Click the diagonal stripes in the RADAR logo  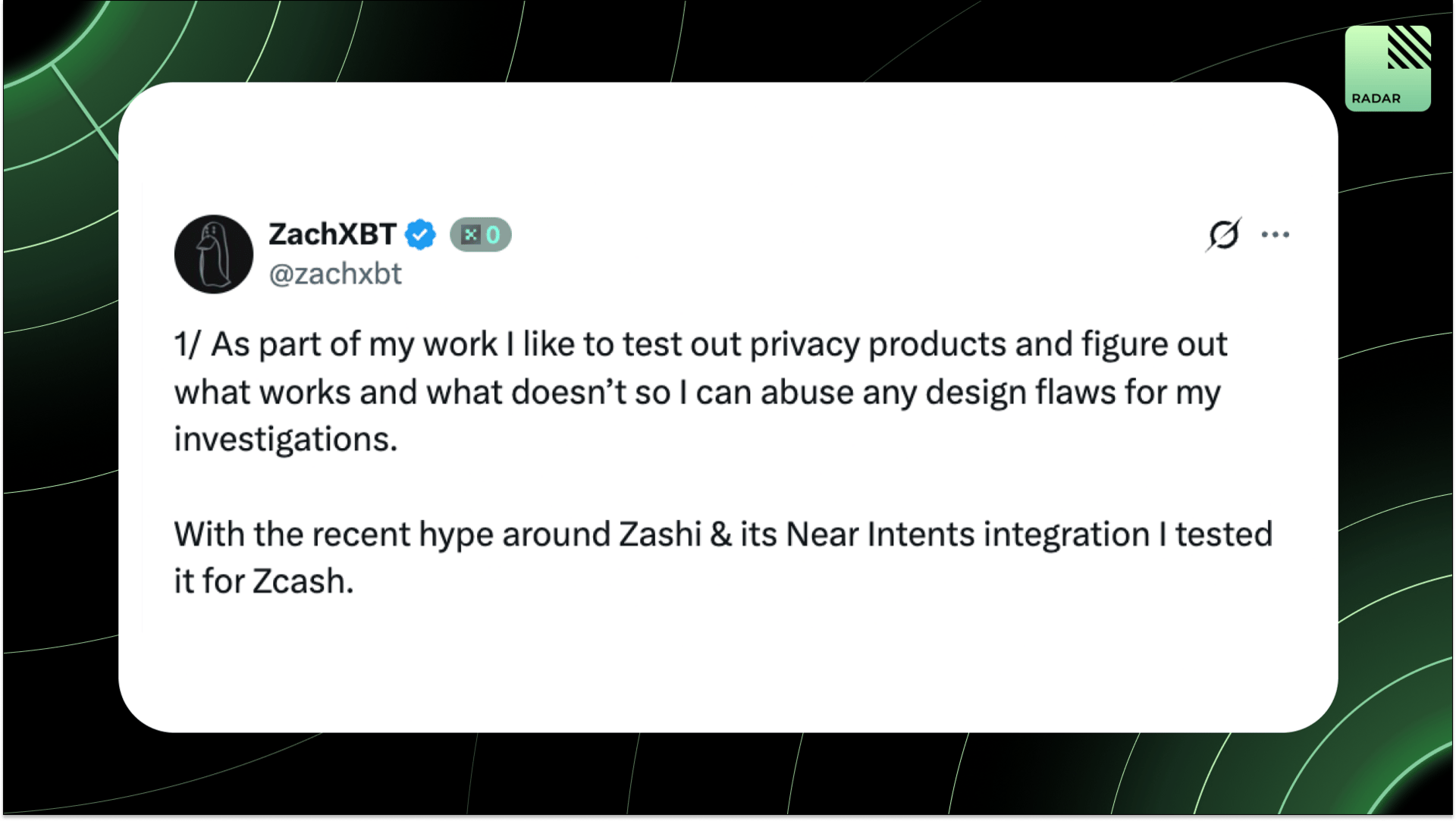click(x=1409, y=47)
